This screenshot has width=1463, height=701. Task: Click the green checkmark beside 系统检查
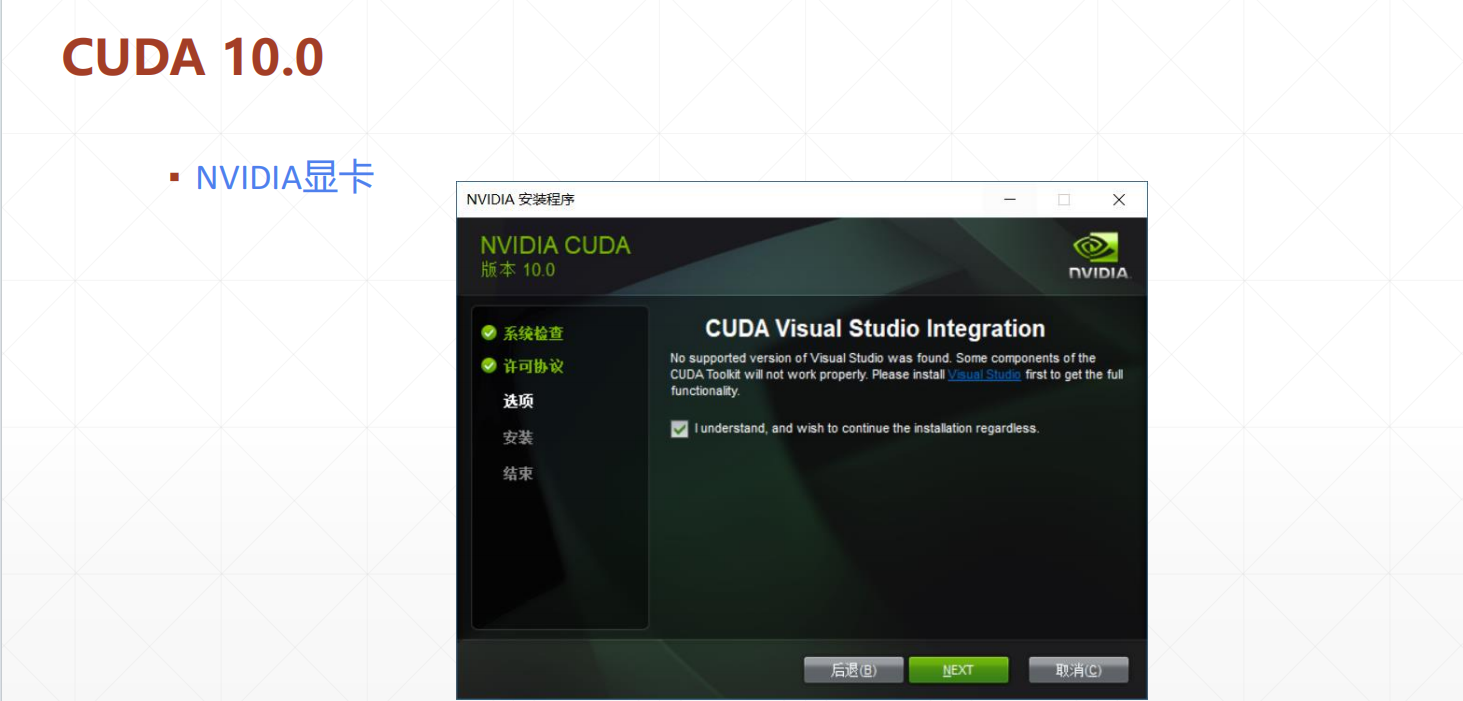(489, 333)
